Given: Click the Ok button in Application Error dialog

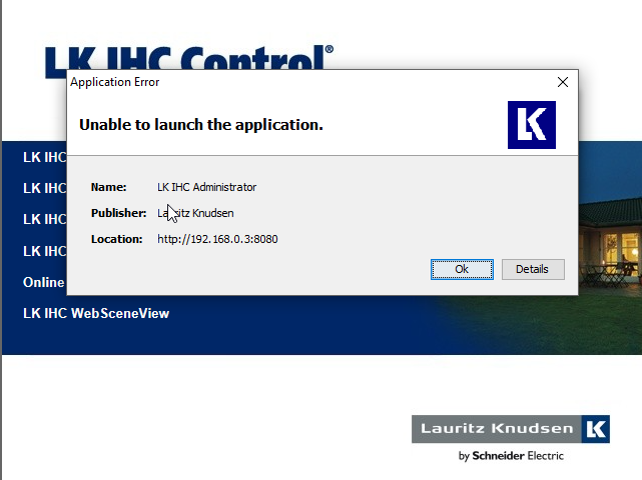Looking at the screenshot, I should (462, 269).
